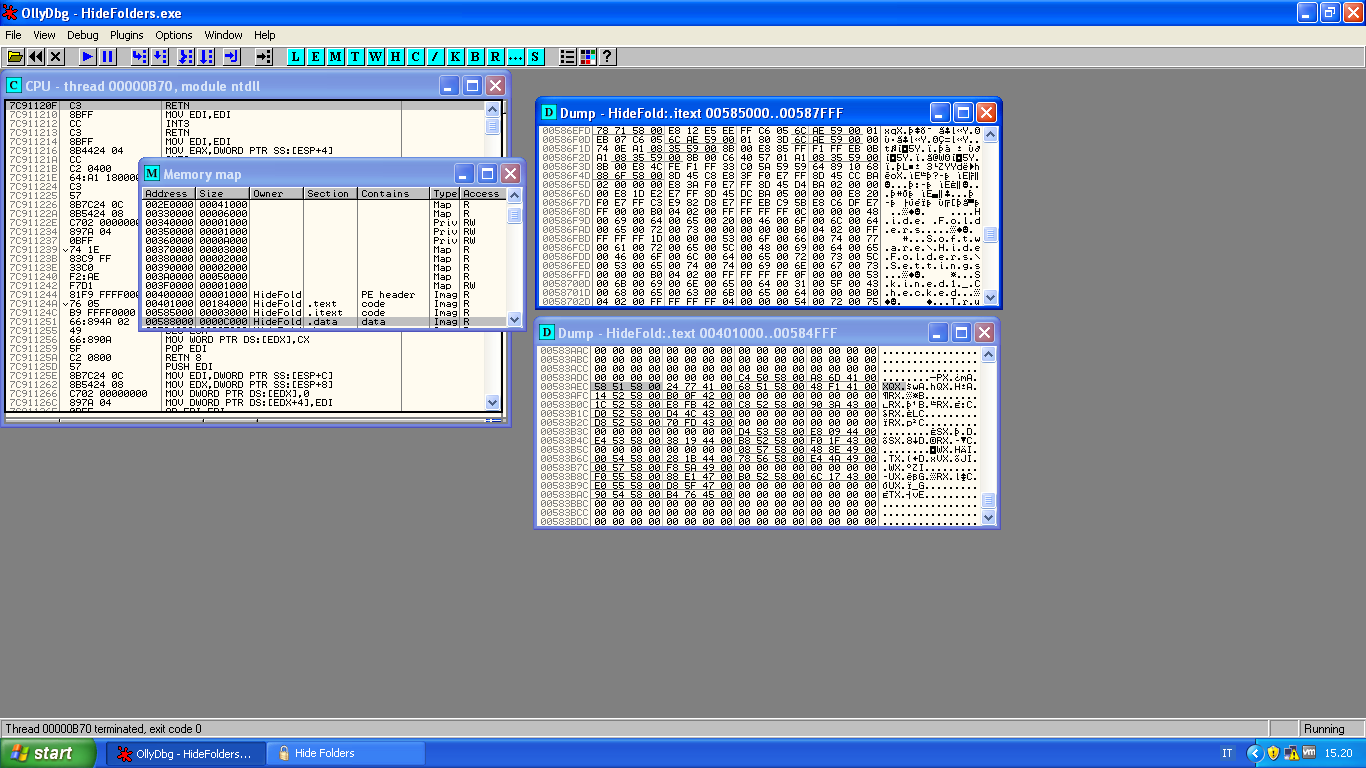The width and height of the screenshot is (1366, 768).
Task: Open Debugging options with the list icon
Action: click(568, 57)
